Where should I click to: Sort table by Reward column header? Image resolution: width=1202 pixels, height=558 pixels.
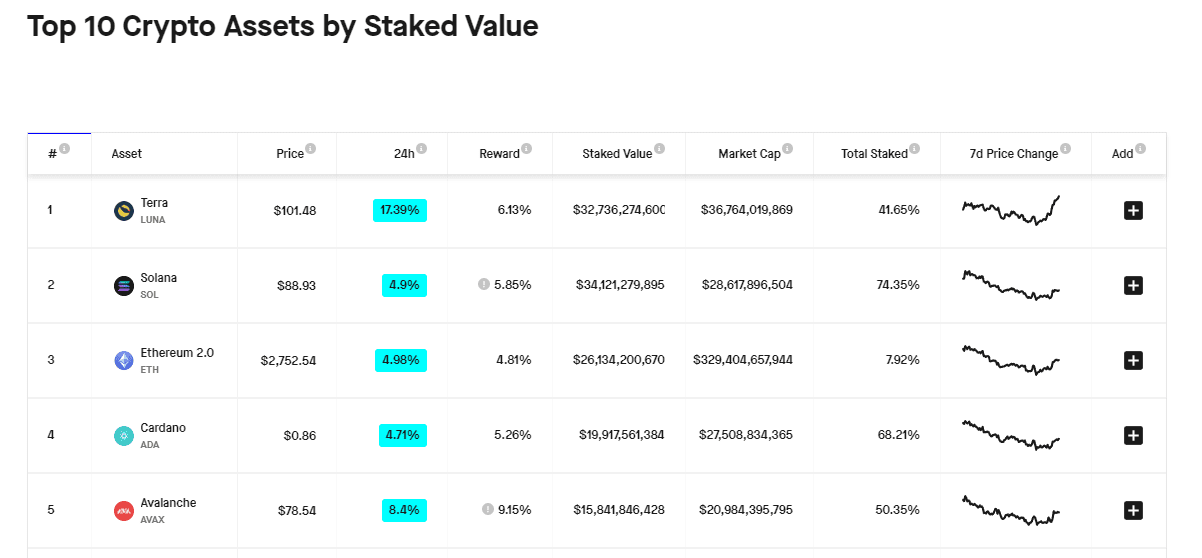tap(499, 154)
